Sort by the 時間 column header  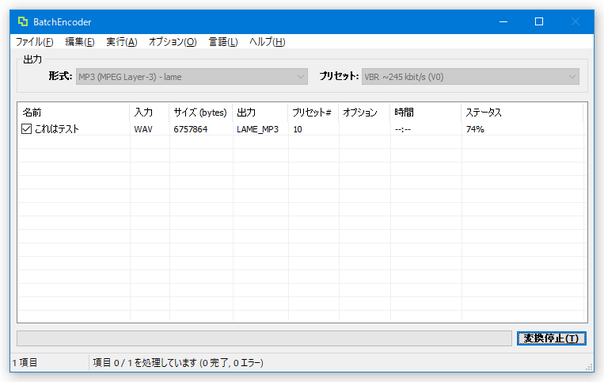pyautogui.click(x=426, y=112)
